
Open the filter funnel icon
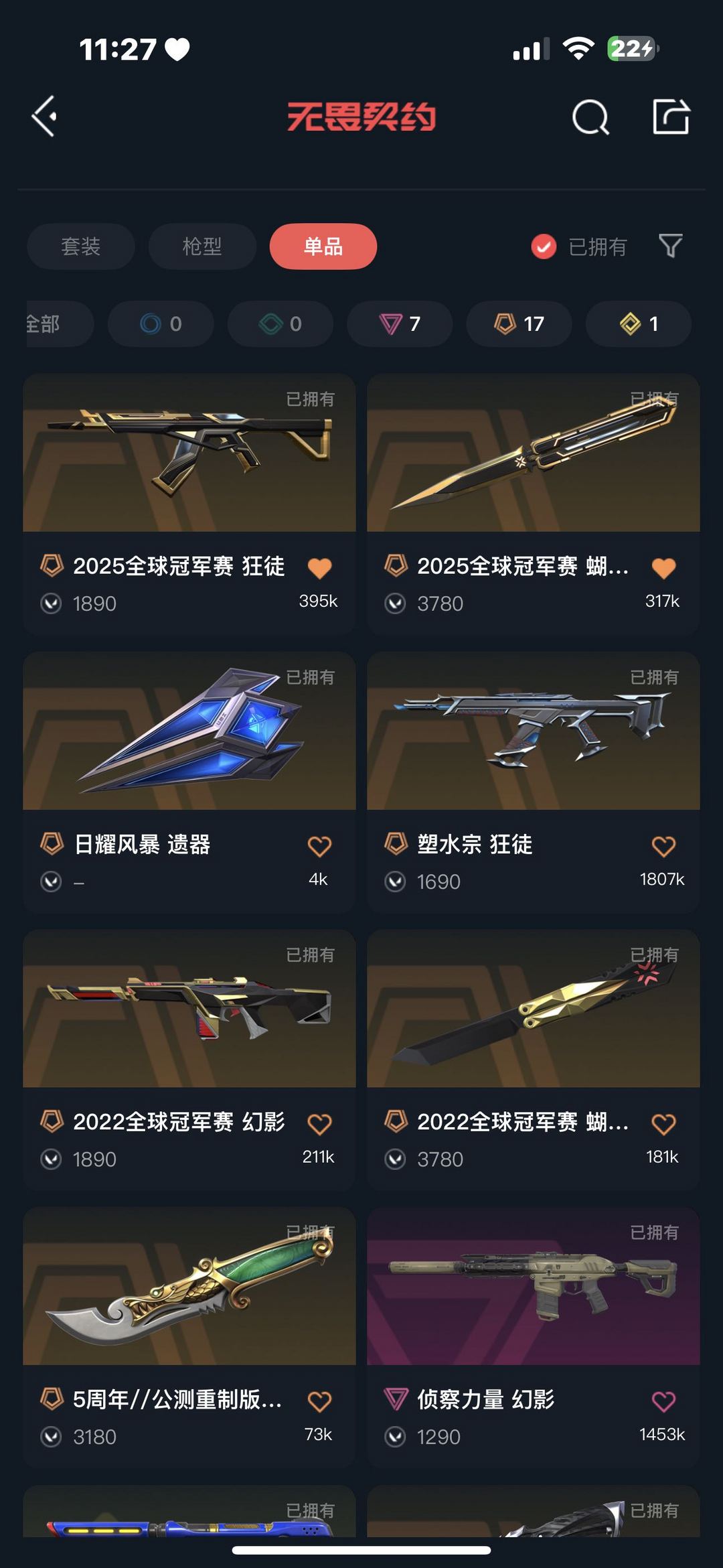[x=670, y=246]
